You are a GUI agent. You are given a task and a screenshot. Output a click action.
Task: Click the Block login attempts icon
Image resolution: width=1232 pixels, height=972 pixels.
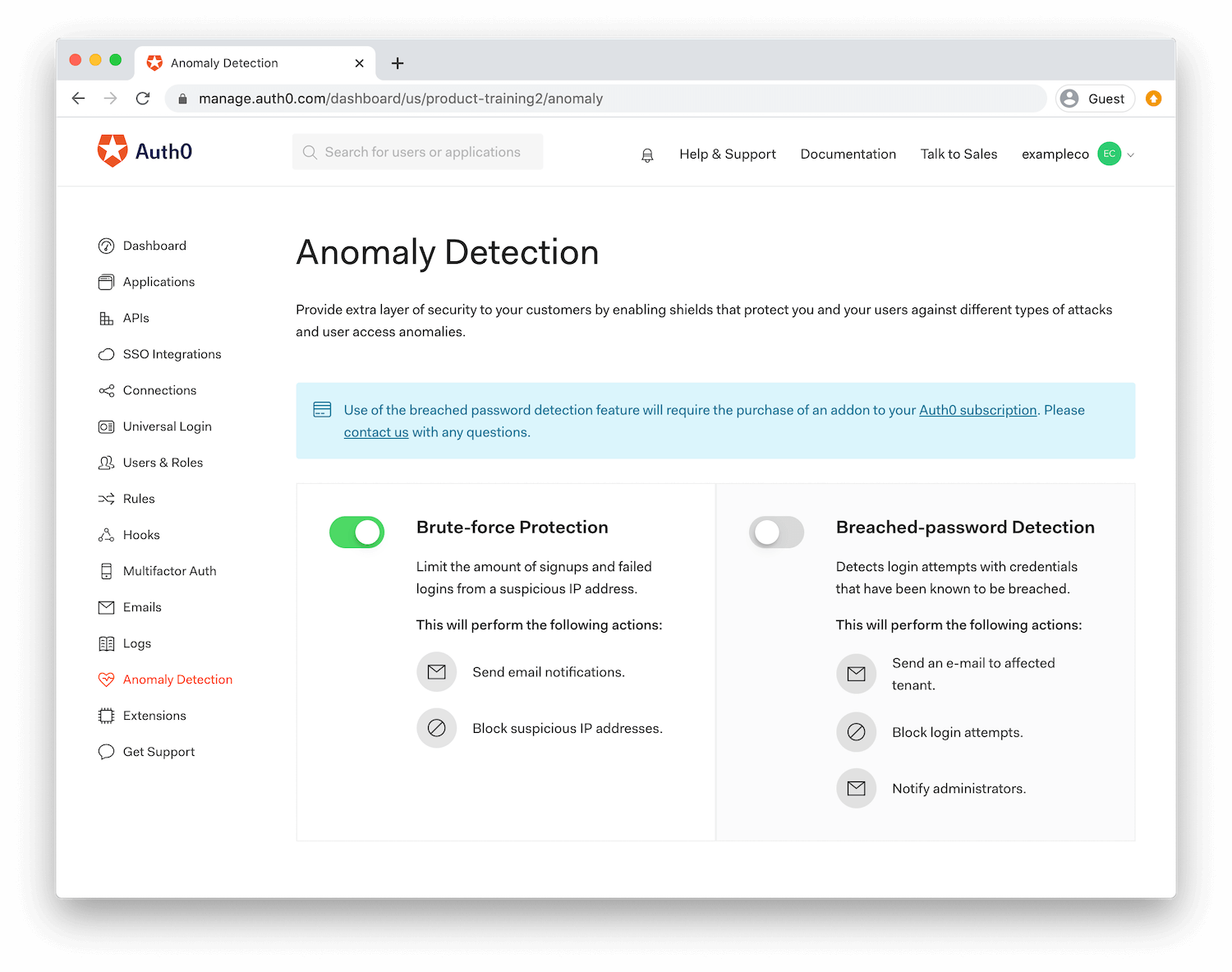[857, 732]
